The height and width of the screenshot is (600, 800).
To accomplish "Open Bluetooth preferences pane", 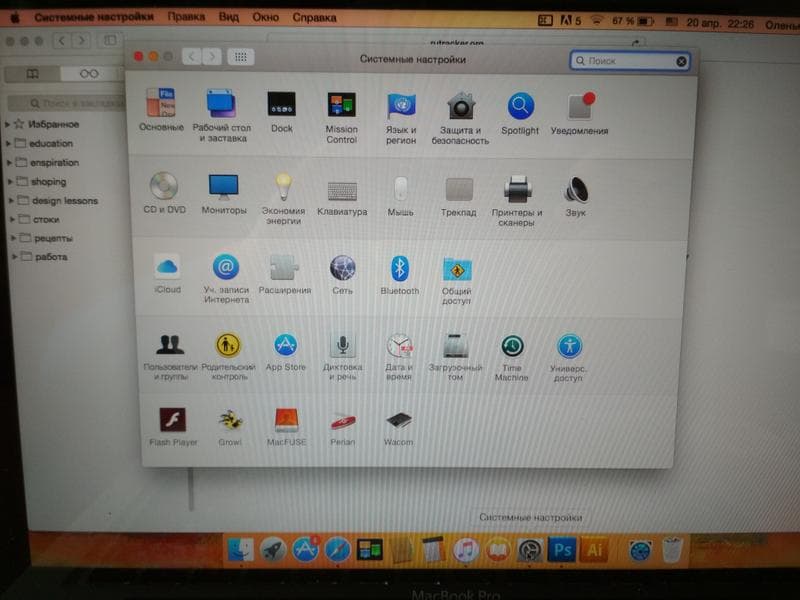I will (399, 276).
